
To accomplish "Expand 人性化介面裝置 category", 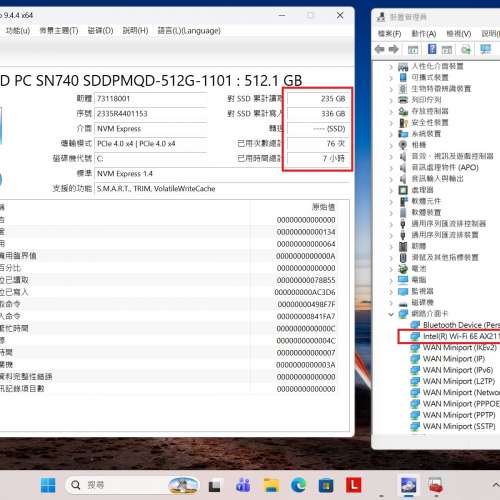I will [391, 67].
